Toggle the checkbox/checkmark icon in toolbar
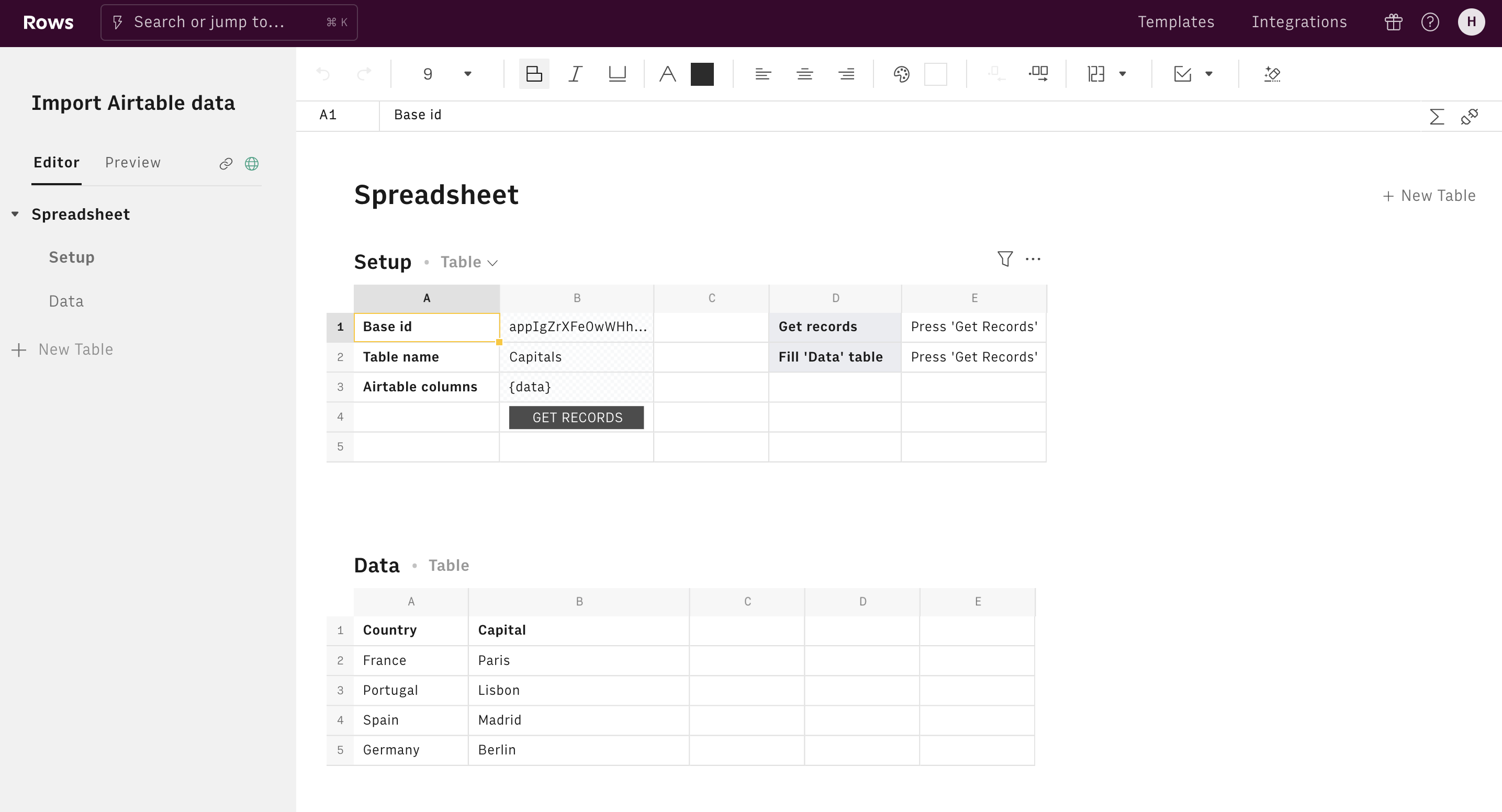Screen dimensions: 1502x812 [x=1183, y=74]
